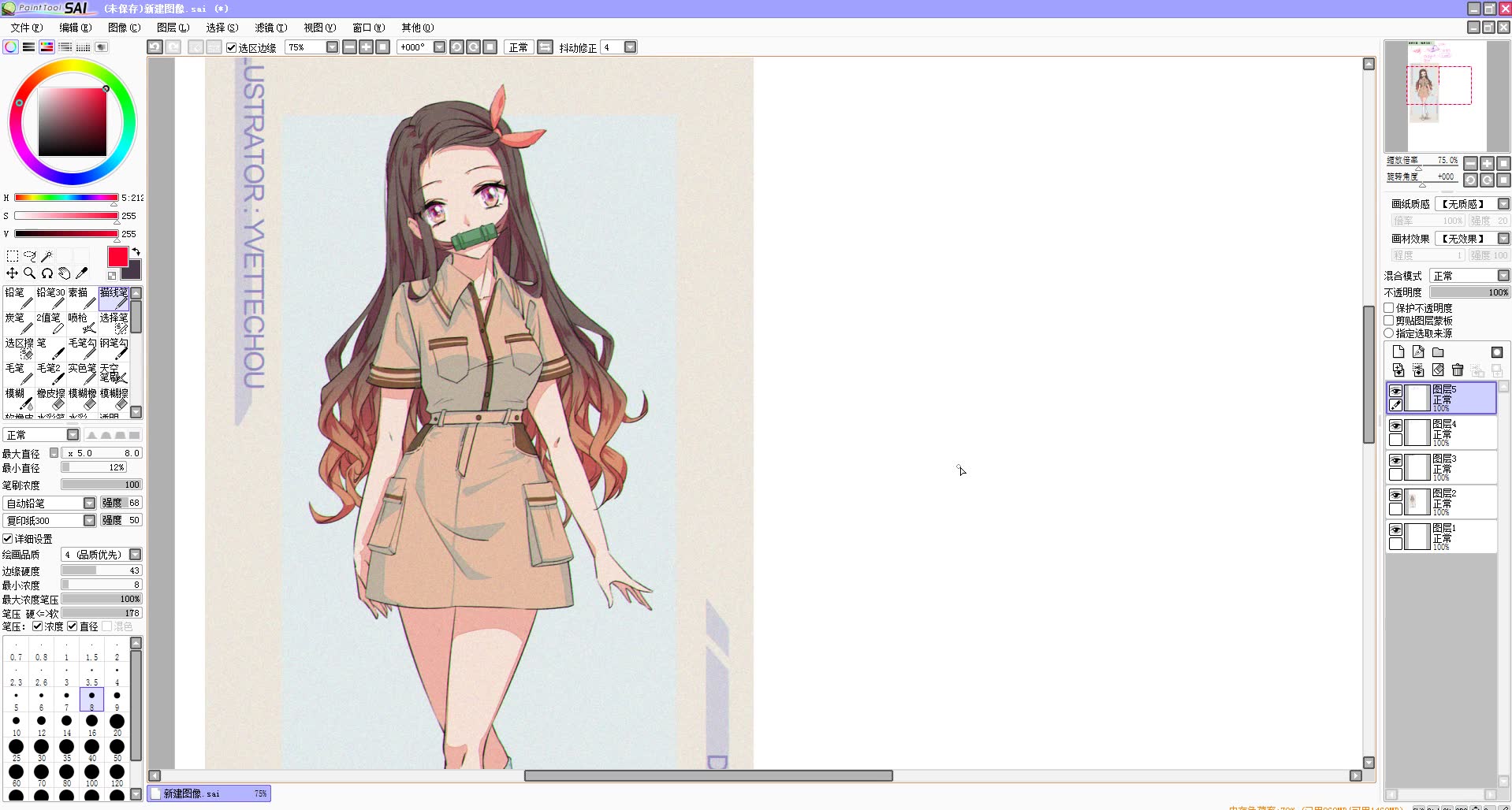Rotate canvas counterclockwise button

pyautogui.click(x=456, y=47)
